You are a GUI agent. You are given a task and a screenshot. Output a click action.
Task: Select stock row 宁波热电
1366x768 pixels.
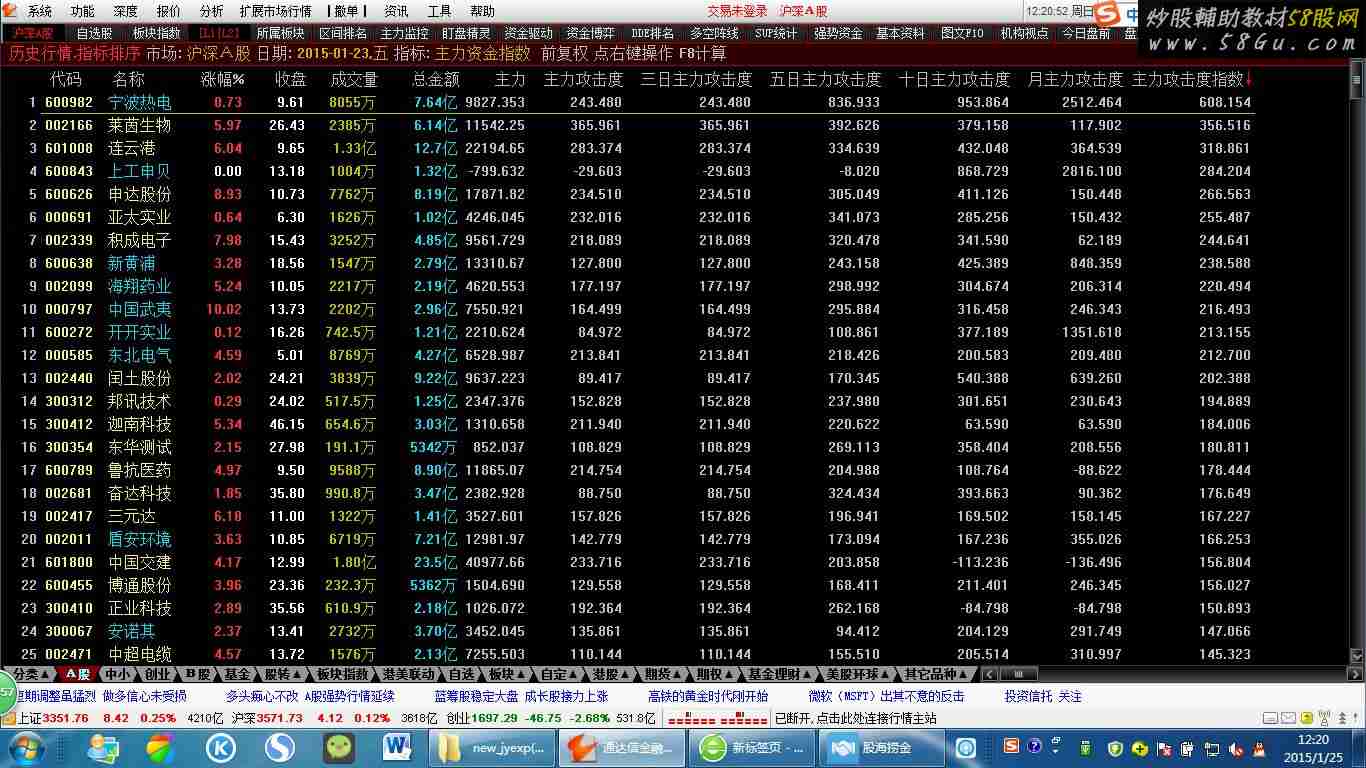pyautogui.click(x=637, y=102)
